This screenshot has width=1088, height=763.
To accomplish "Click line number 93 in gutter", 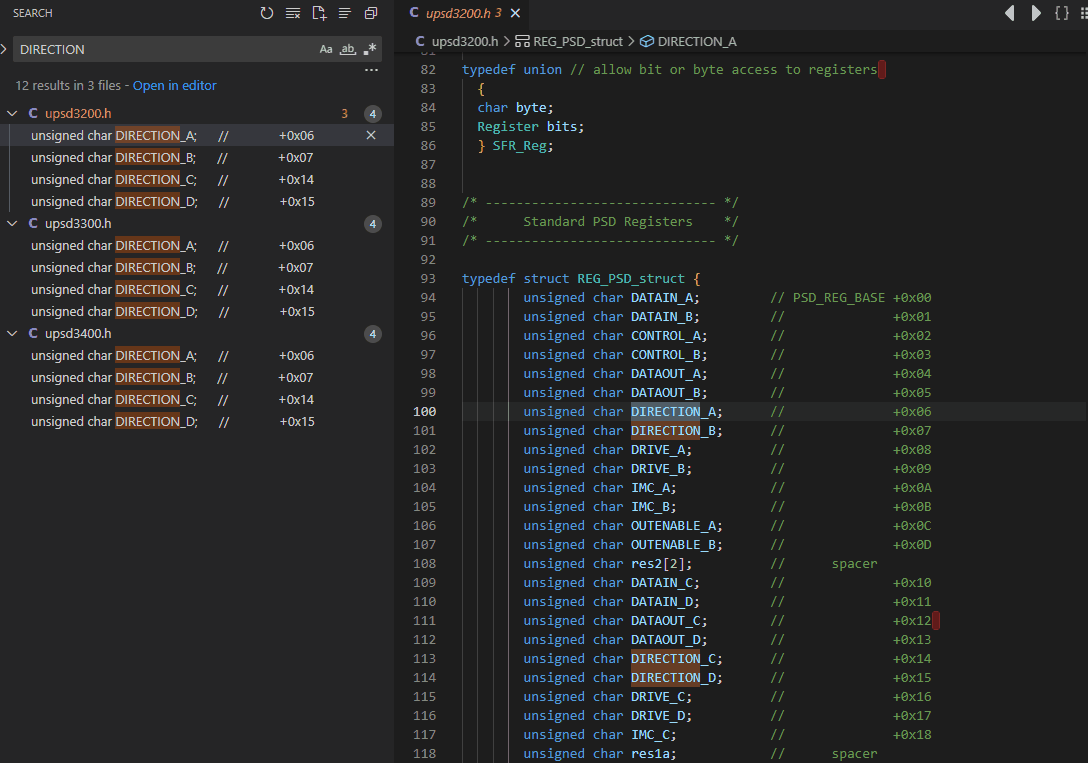I will click(428, 279).
